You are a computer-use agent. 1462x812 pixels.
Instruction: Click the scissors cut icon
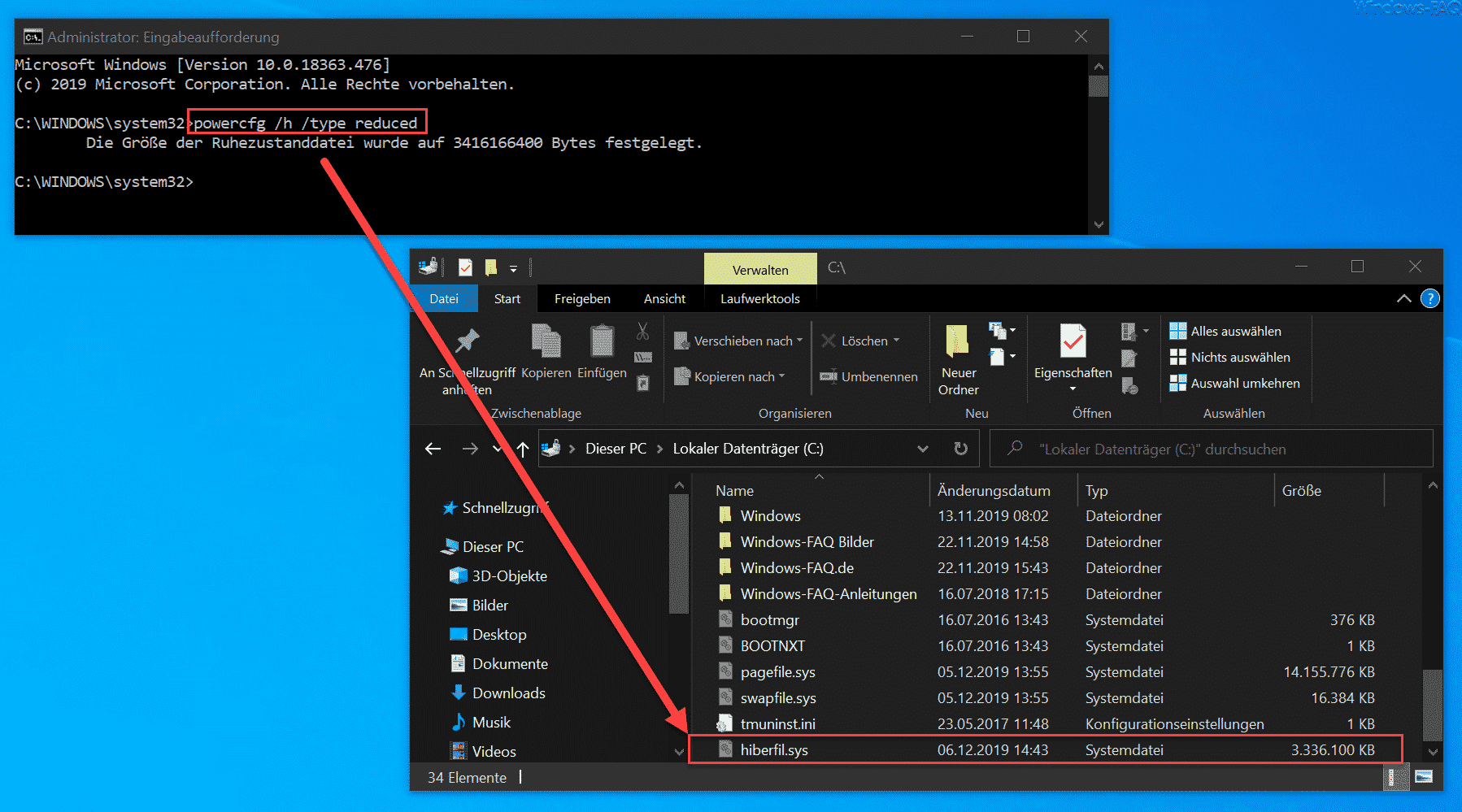(x=642, y=331)
